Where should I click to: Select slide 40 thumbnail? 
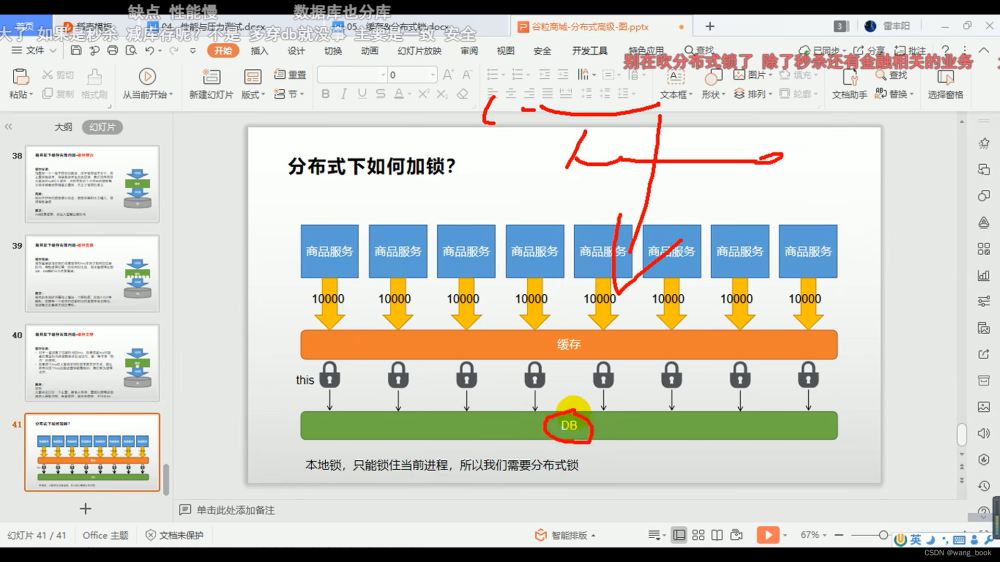click(92, 363)
